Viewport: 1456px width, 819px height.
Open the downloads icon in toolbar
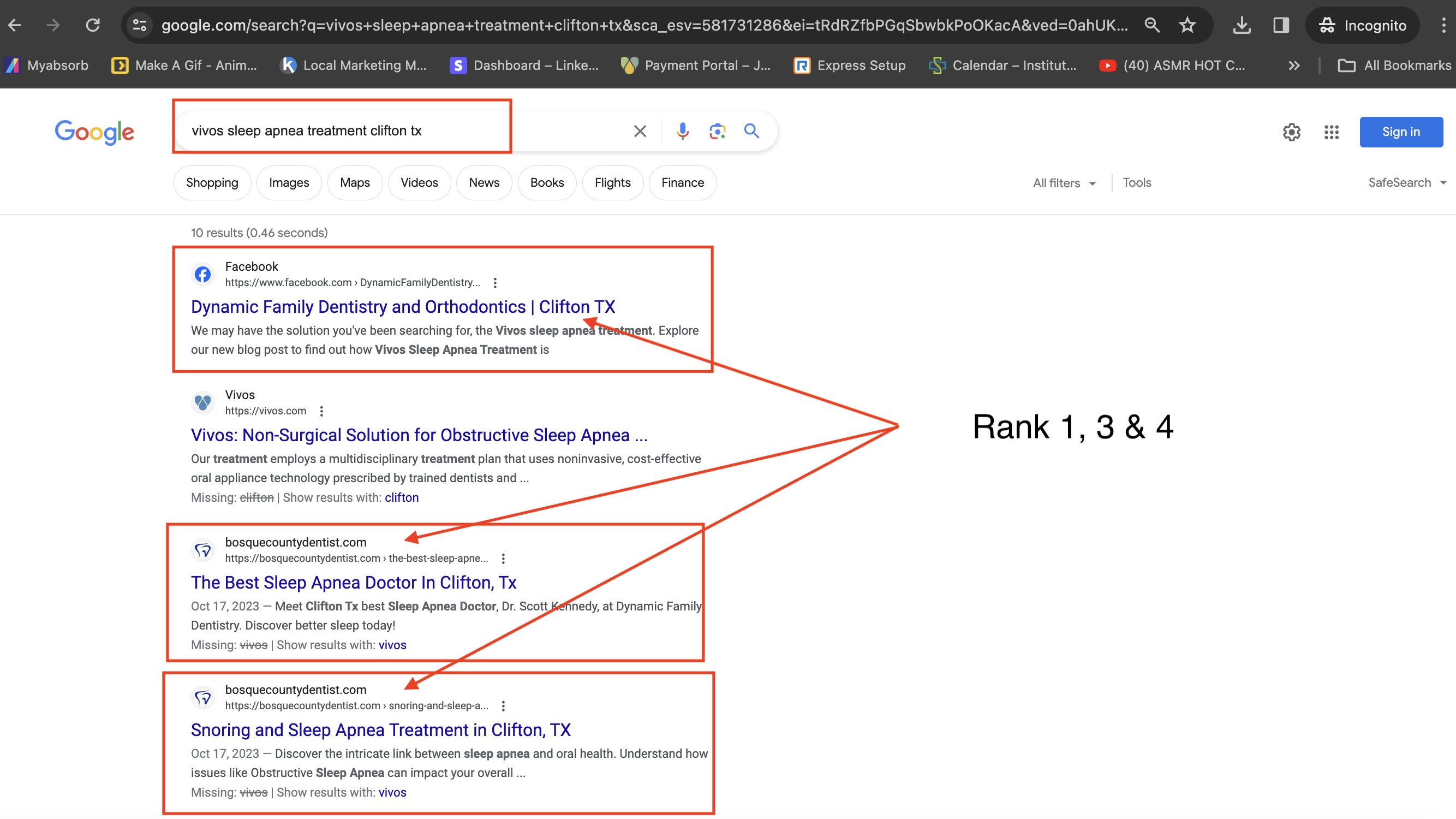(x=1241, y=25)
